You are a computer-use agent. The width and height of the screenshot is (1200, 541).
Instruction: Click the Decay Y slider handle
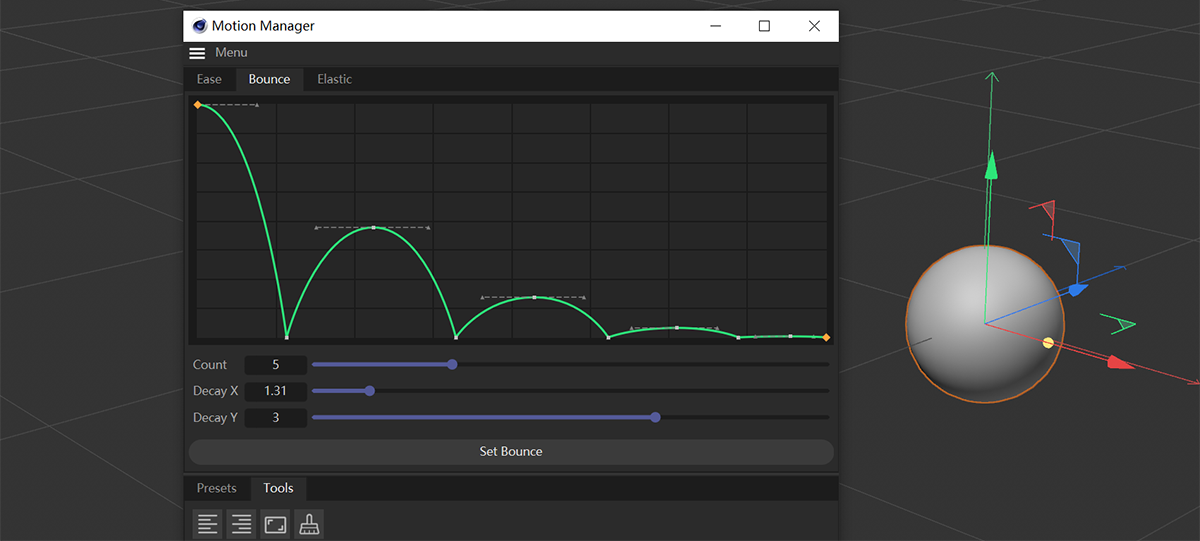655,417
